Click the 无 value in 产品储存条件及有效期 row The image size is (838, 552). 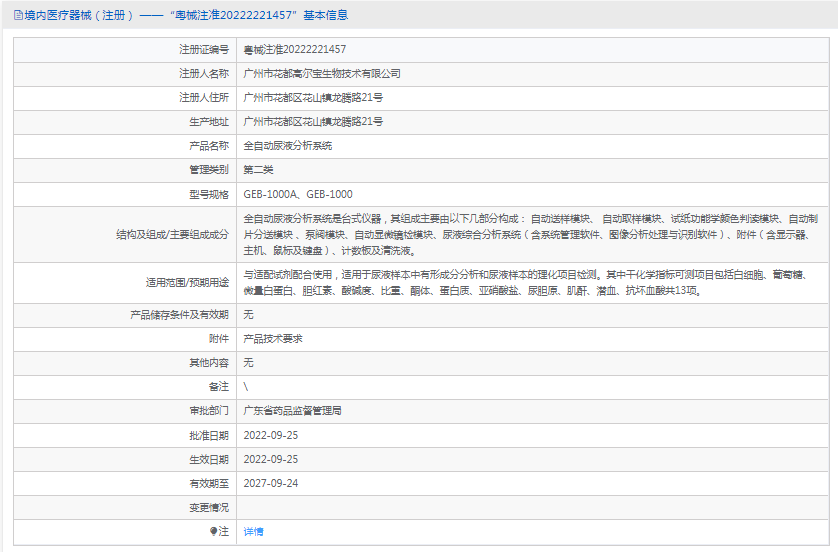(249, 314)
